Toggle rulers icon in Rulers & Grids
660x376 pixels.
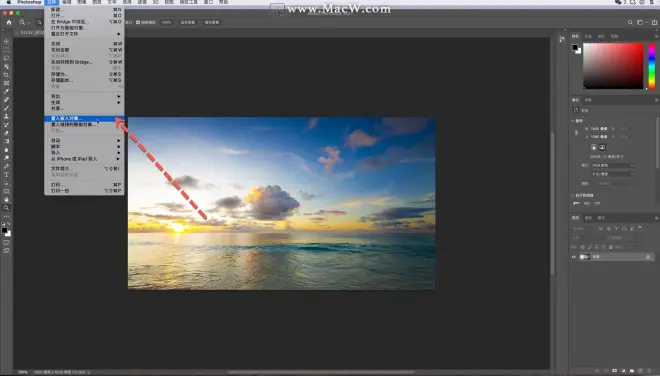[576, 203]
